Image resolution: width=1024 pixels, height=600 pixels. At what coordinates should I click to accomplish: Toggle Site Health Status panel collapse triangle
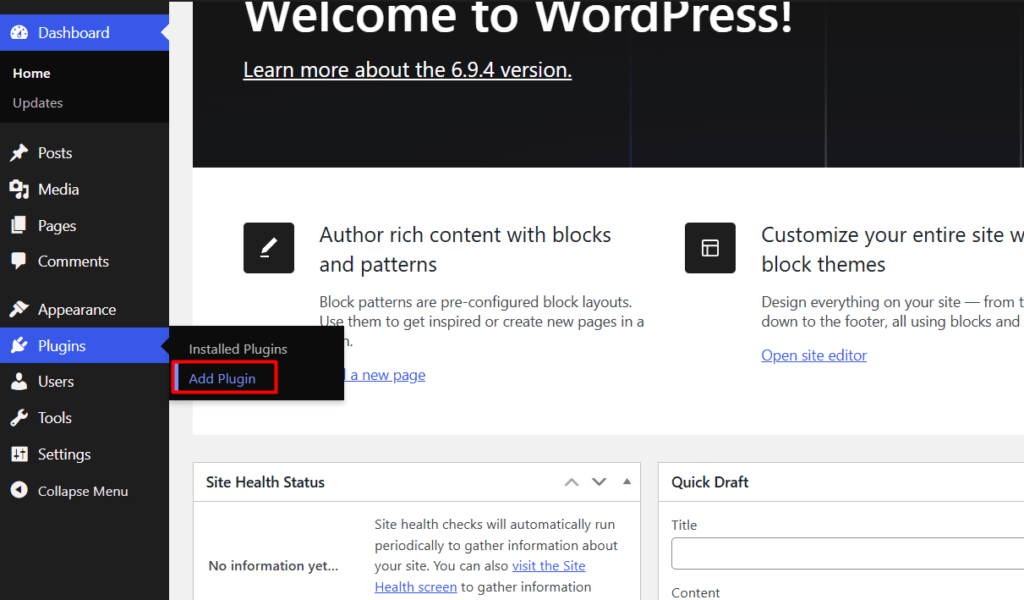[627, 482]
